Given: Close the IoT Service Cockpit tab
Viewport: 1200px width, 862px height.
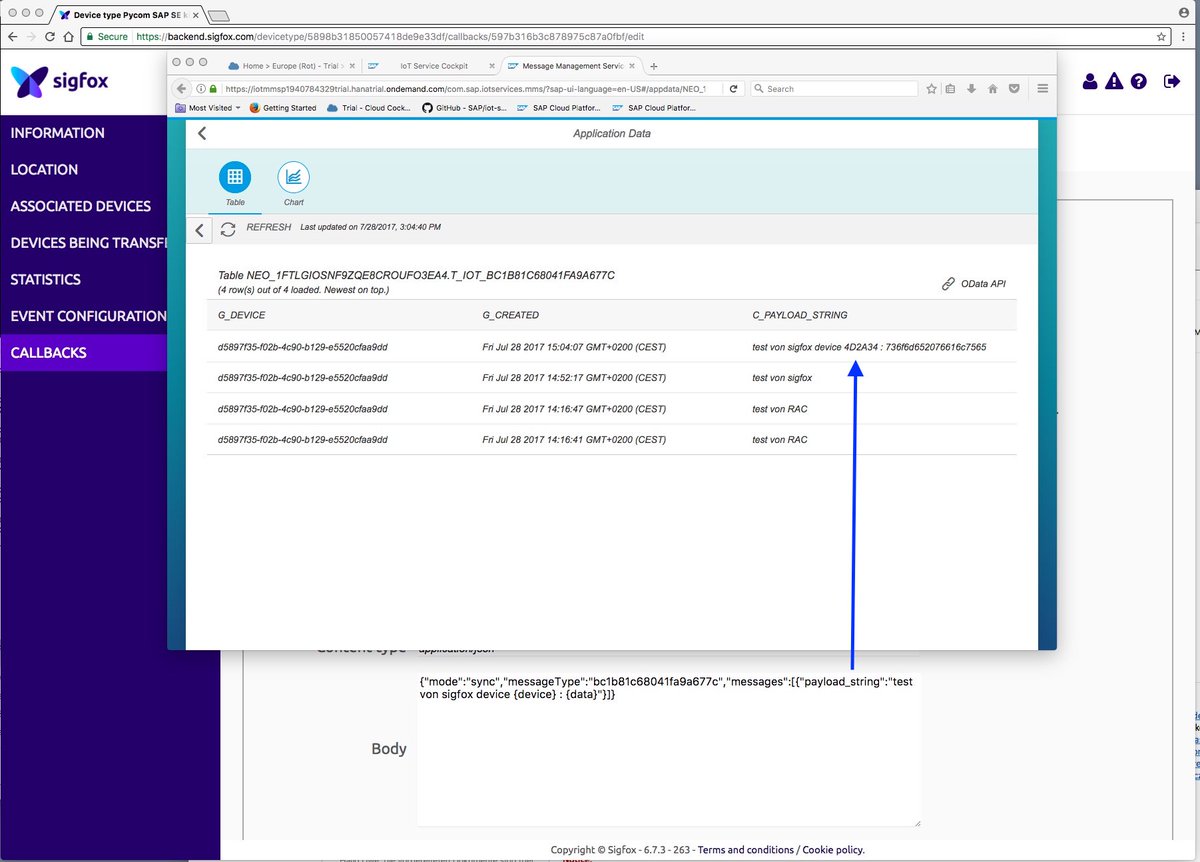Looking at the screenshot, I should pos(491,66).
